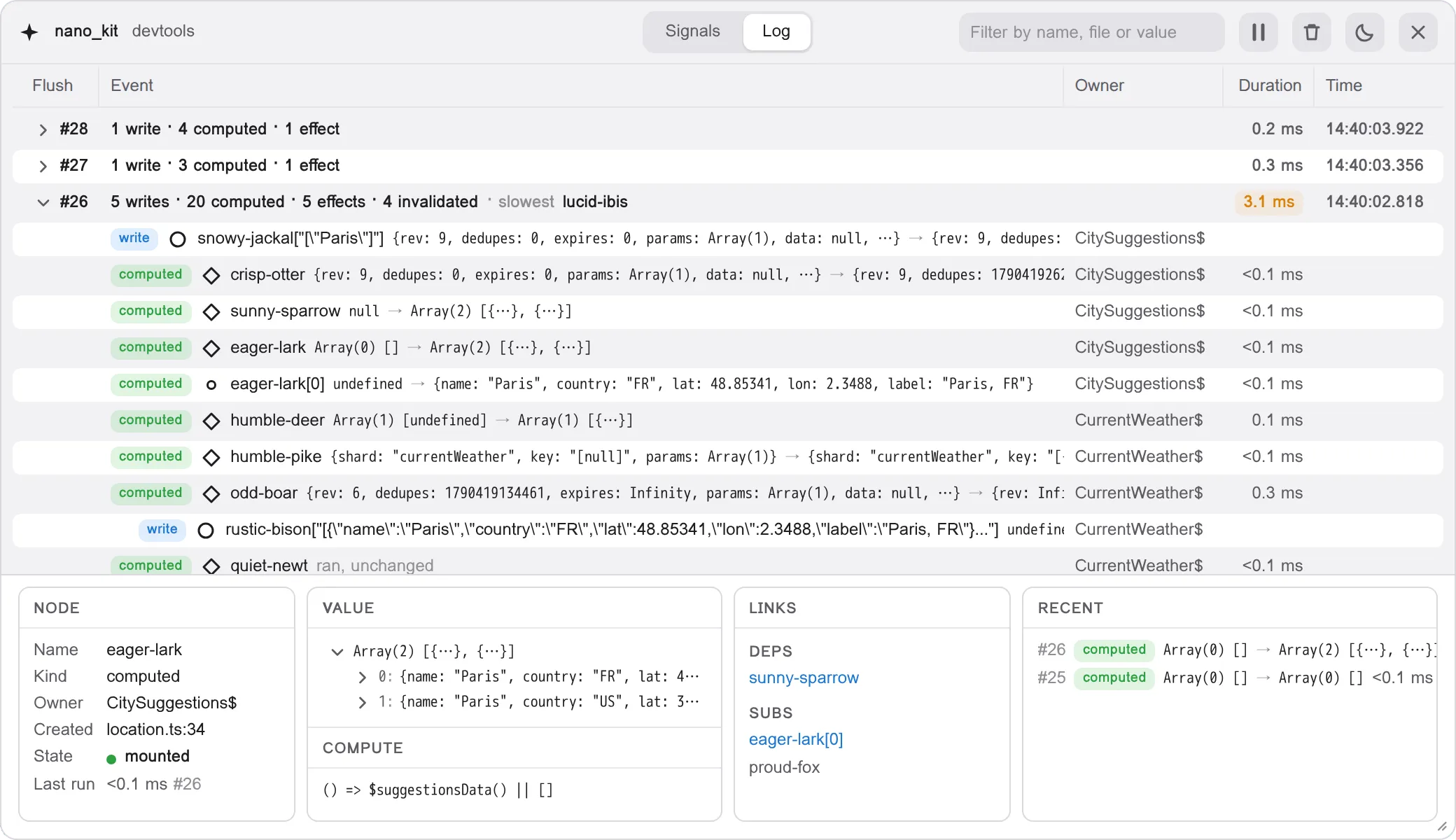Click the diamond icon beside odd-boar
This screenshot has height=840, width=1456.
[x=211, y=494]
